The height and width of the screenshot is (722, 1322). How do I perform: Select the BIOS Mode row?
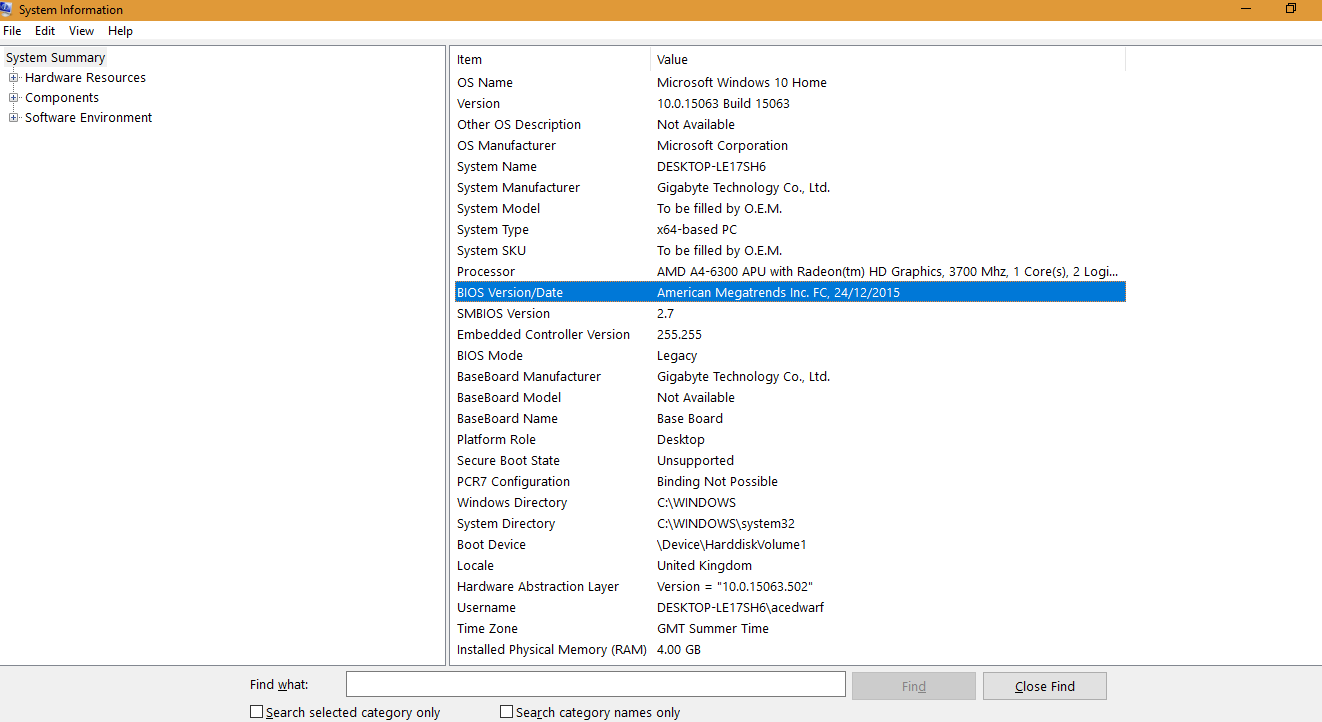pyautogui.click(x=788, y=356)
